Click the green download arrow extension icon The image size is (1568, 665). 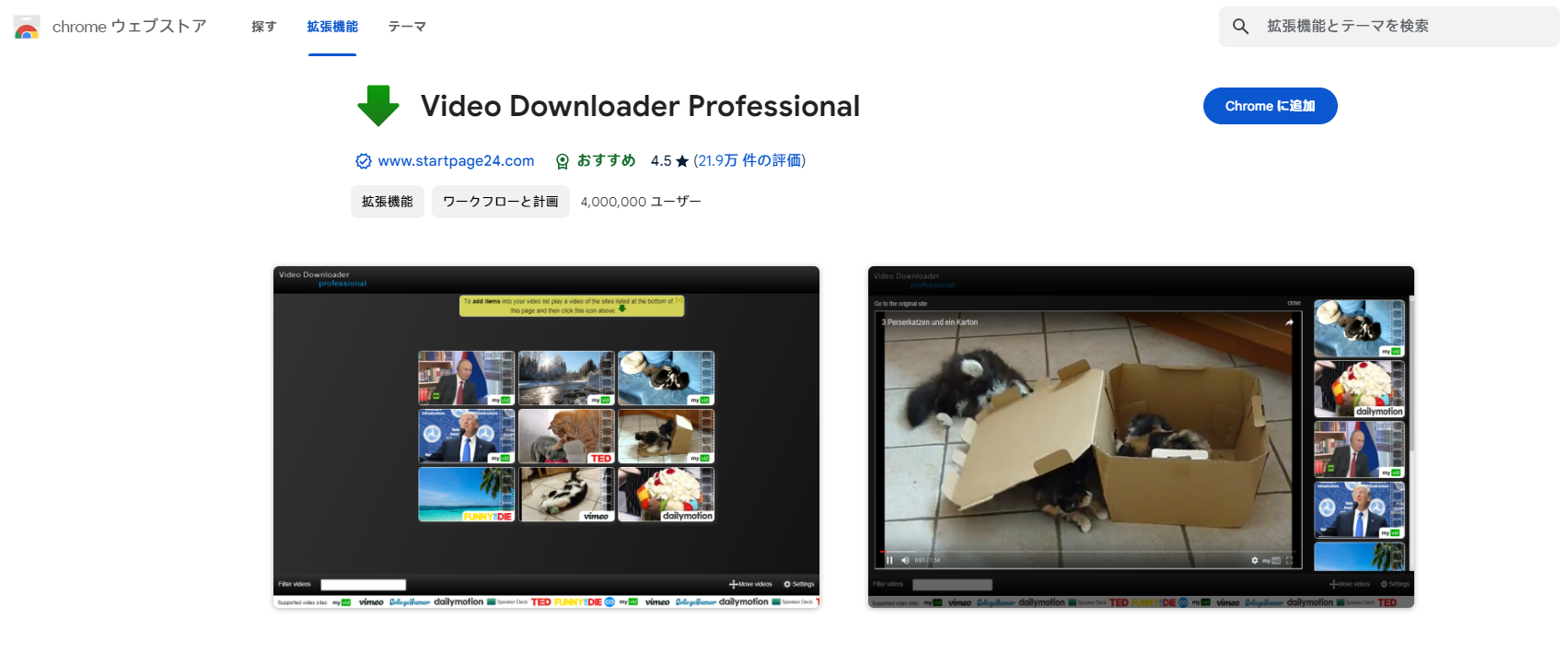pos(377,106)
